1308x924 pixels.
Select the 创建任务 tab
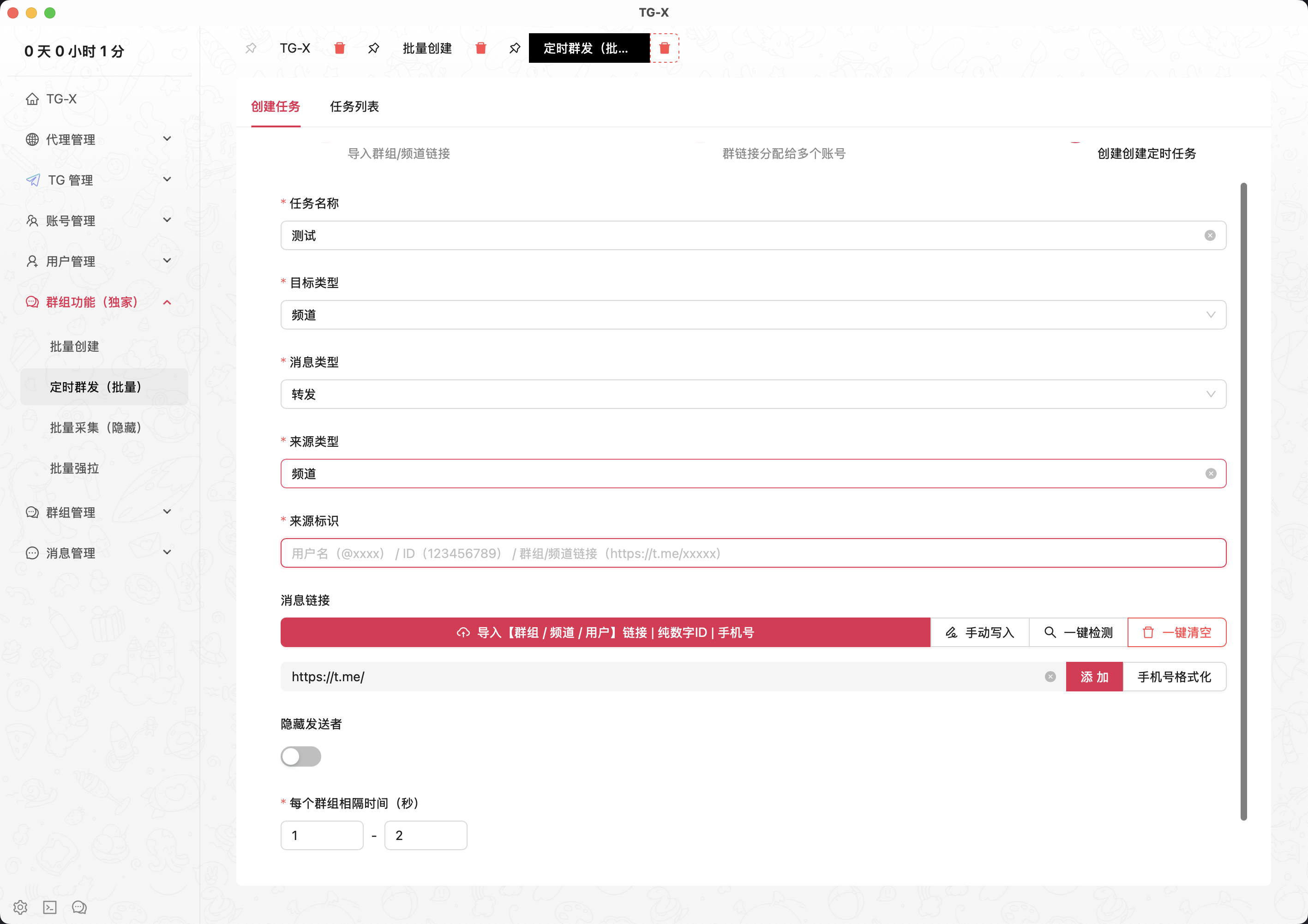point(276,107)
